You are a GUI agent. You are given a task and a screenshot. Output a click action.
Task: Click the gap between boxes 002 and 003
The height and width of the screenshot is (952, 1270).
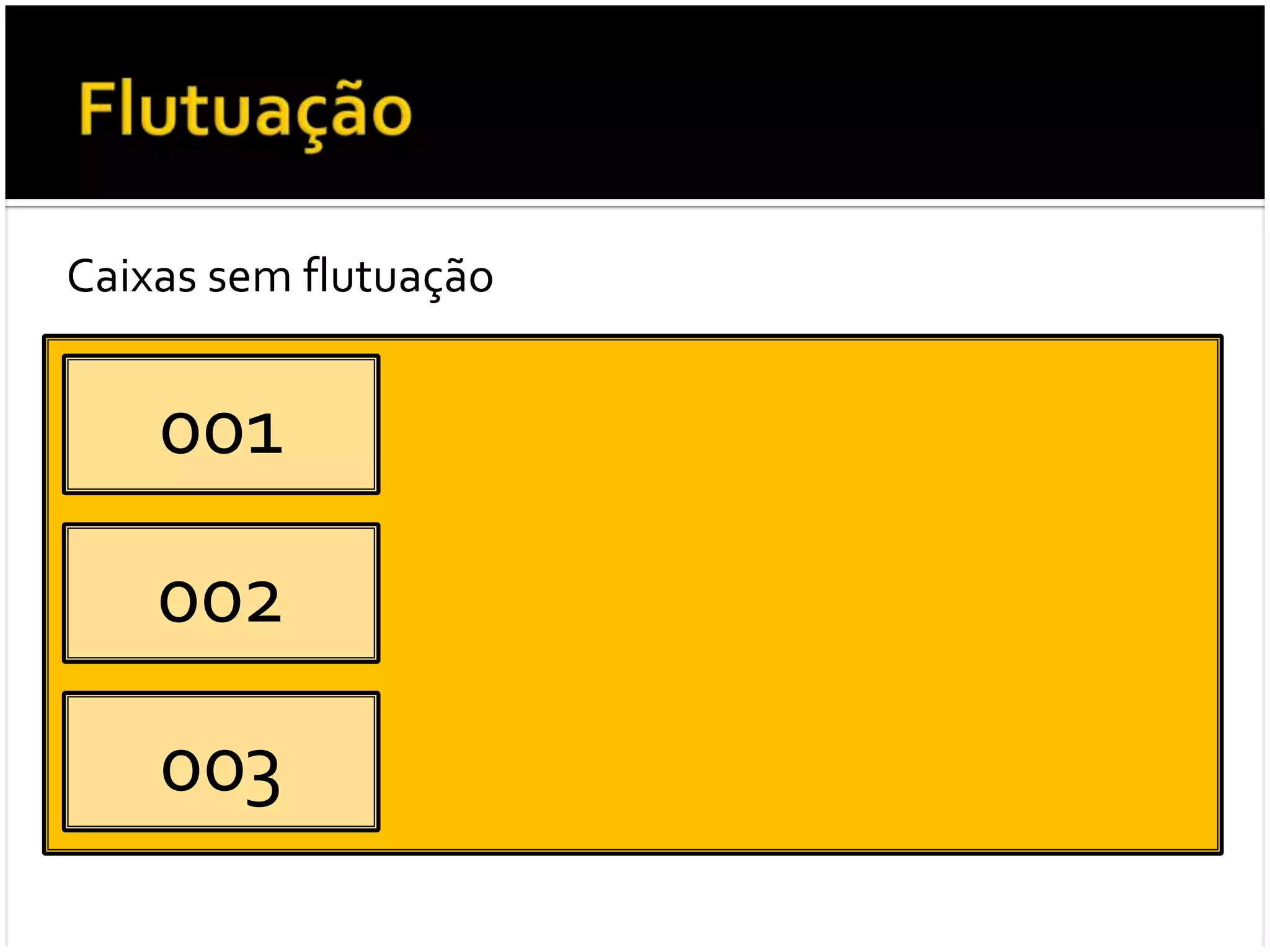coord(221,677)
